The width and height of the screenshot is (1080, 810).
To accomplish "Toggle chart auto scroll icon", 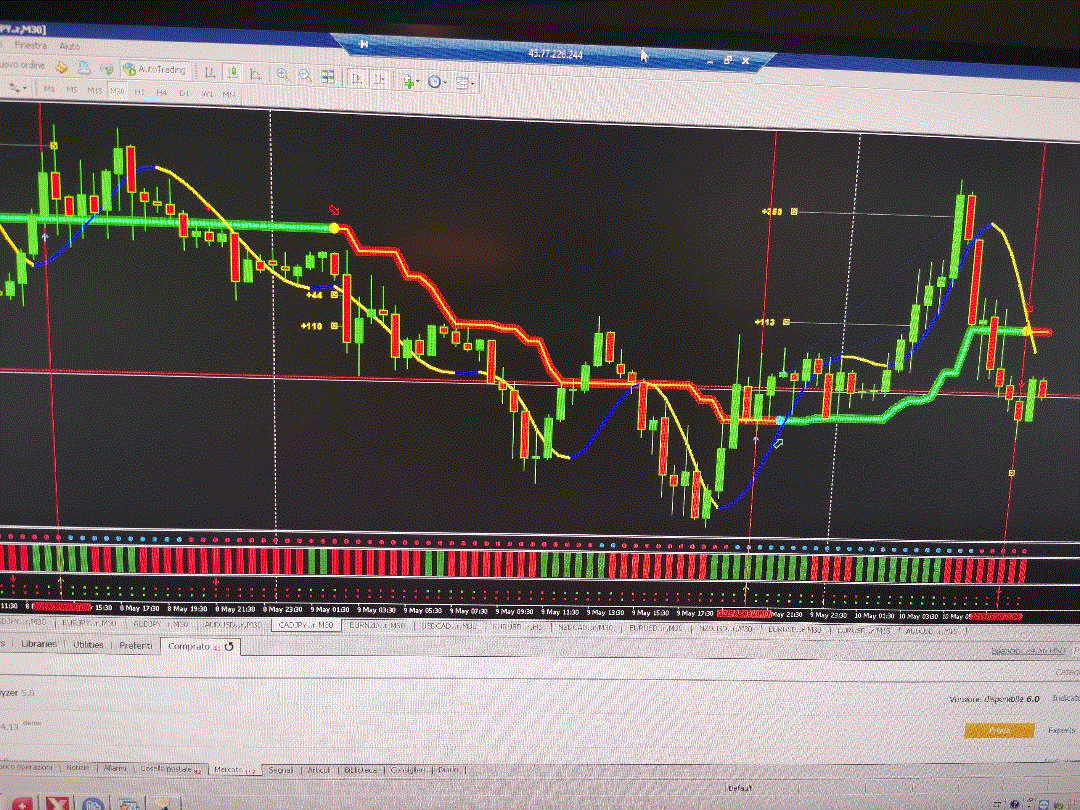I will [x=357, y=78].
